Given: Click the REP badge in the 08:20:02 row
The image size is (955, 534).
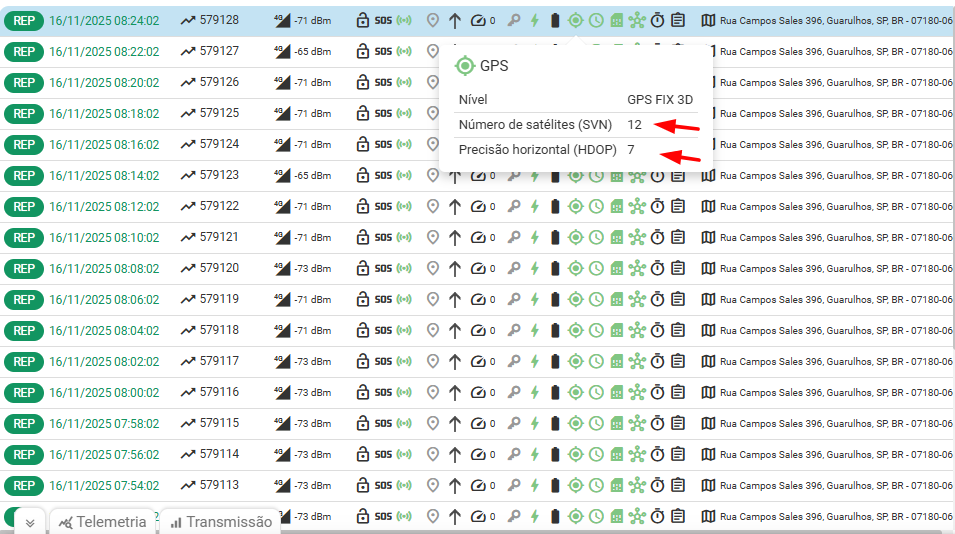Looking at the screenshot, I should 24,82.
